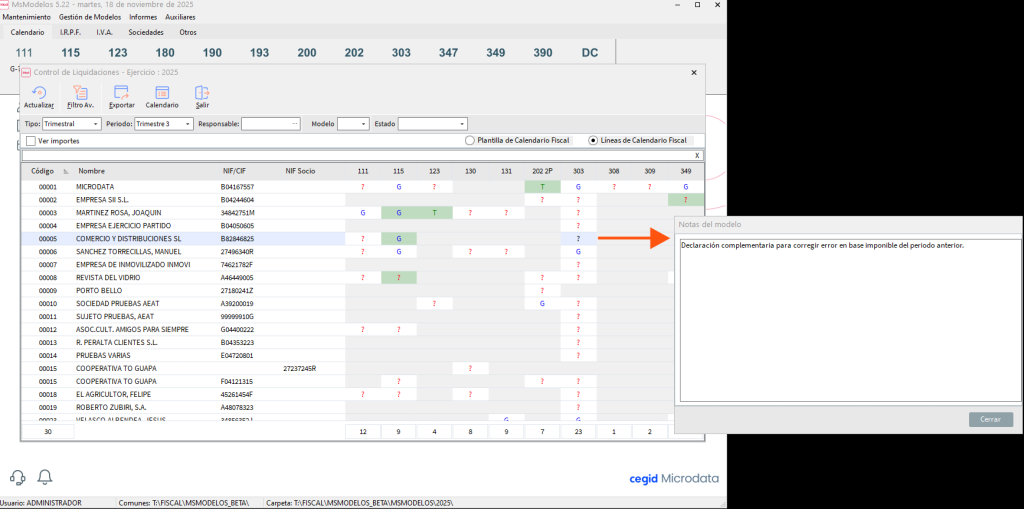Open the Periodo dropdown
1024x509 pixels.
pos(188,124)
